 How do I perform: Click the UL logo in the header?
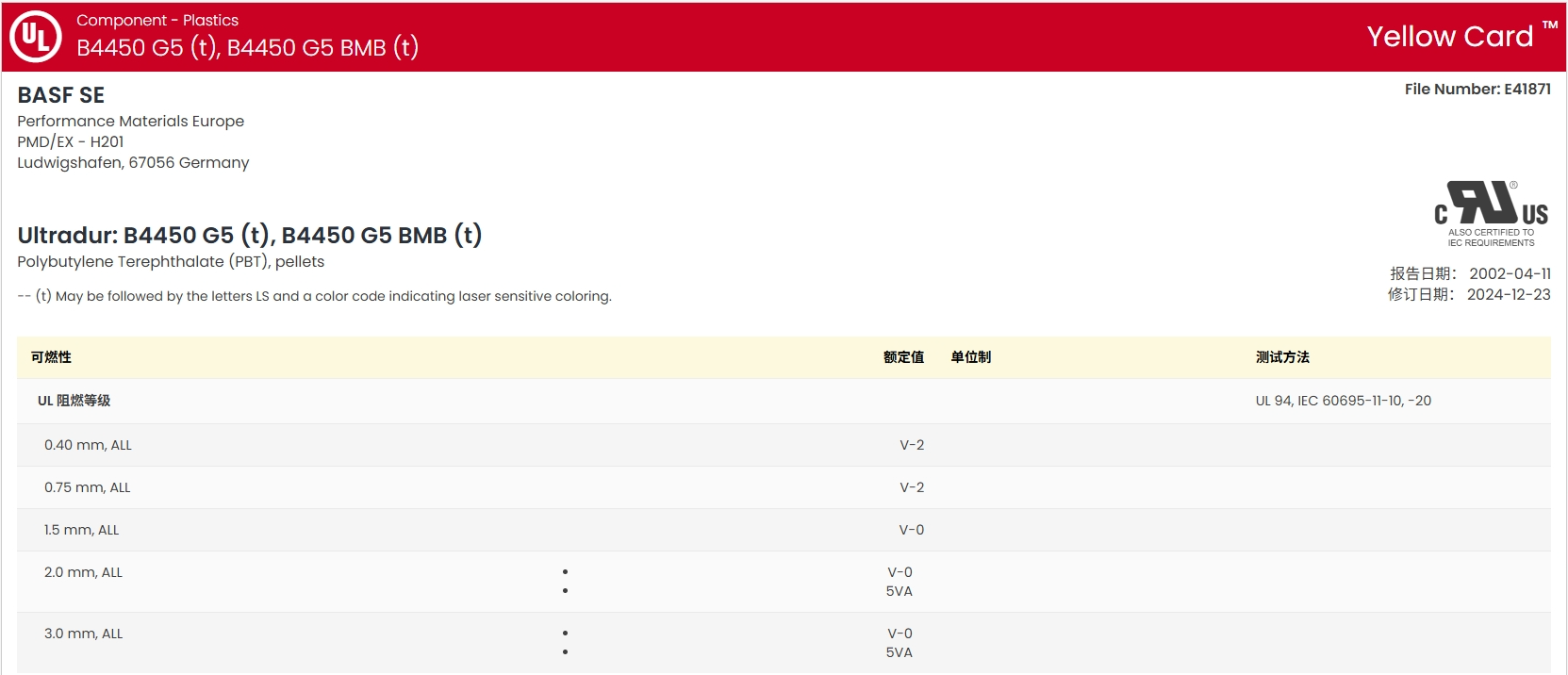(x=36, y=36)
